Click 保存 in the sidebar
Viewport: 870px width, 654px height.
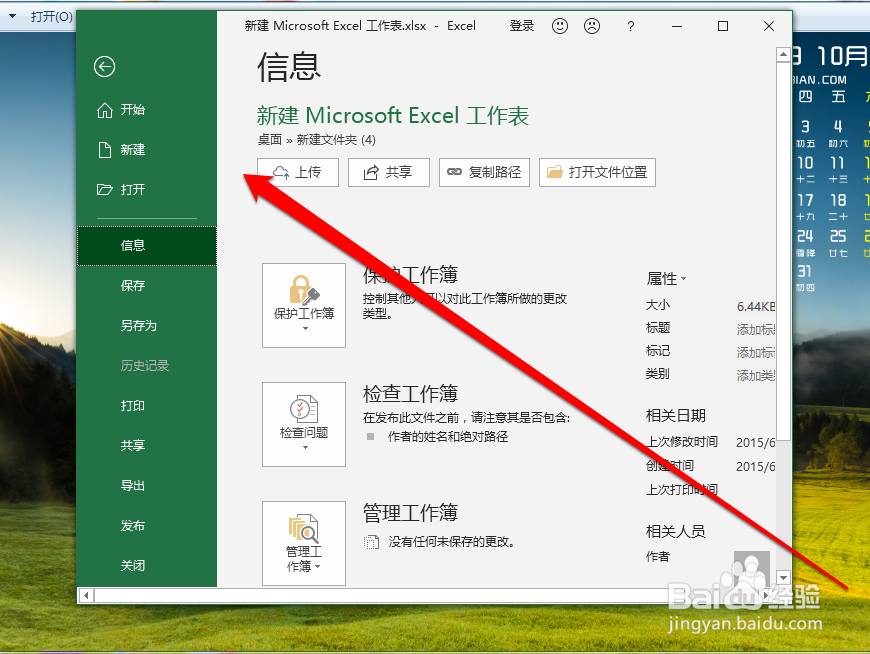(x=146, y=286)
